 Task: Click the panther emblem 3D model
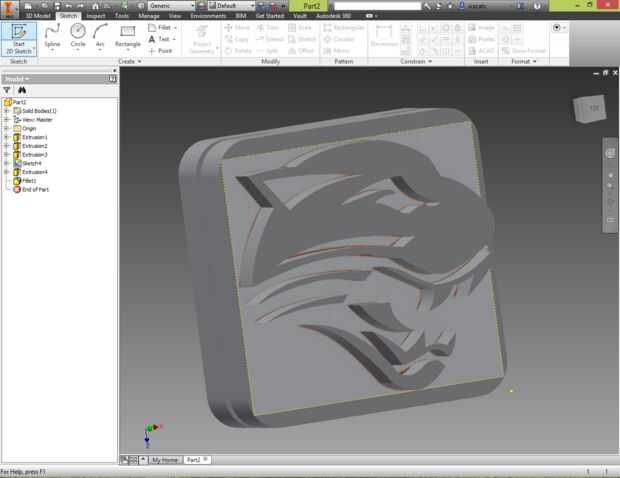coord(340,269)
